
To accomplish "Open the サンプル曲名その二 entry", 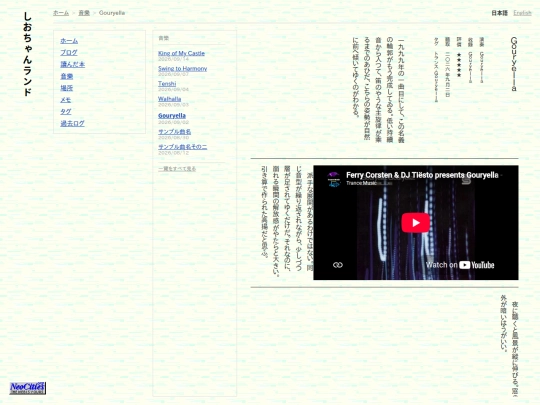I will pos(183,147).
